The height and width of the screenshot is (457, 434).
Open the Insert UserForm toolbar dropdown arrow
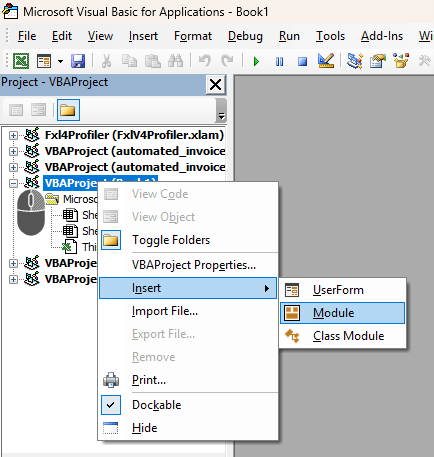point(60,61)
